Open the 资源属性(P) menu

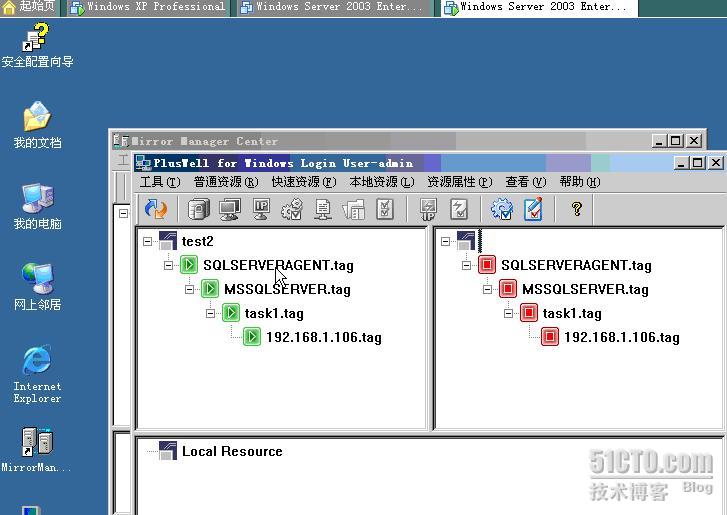point(460,182)
